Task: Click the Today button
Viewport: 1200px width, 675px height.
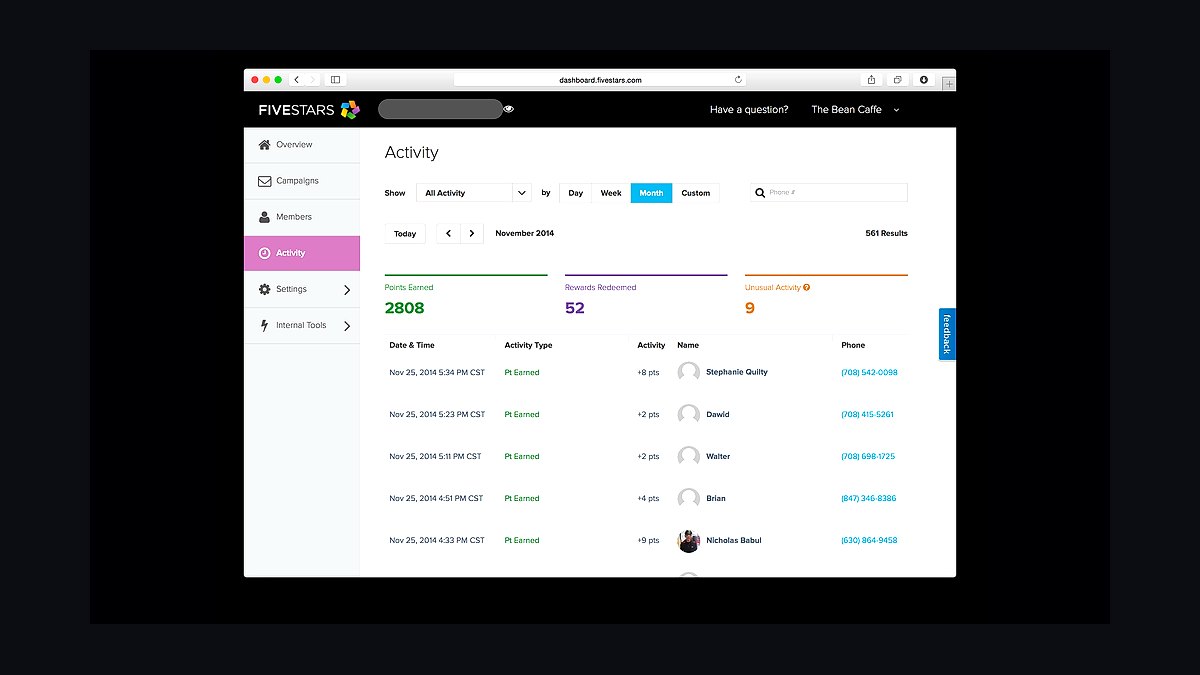Action: click(405, 234)
